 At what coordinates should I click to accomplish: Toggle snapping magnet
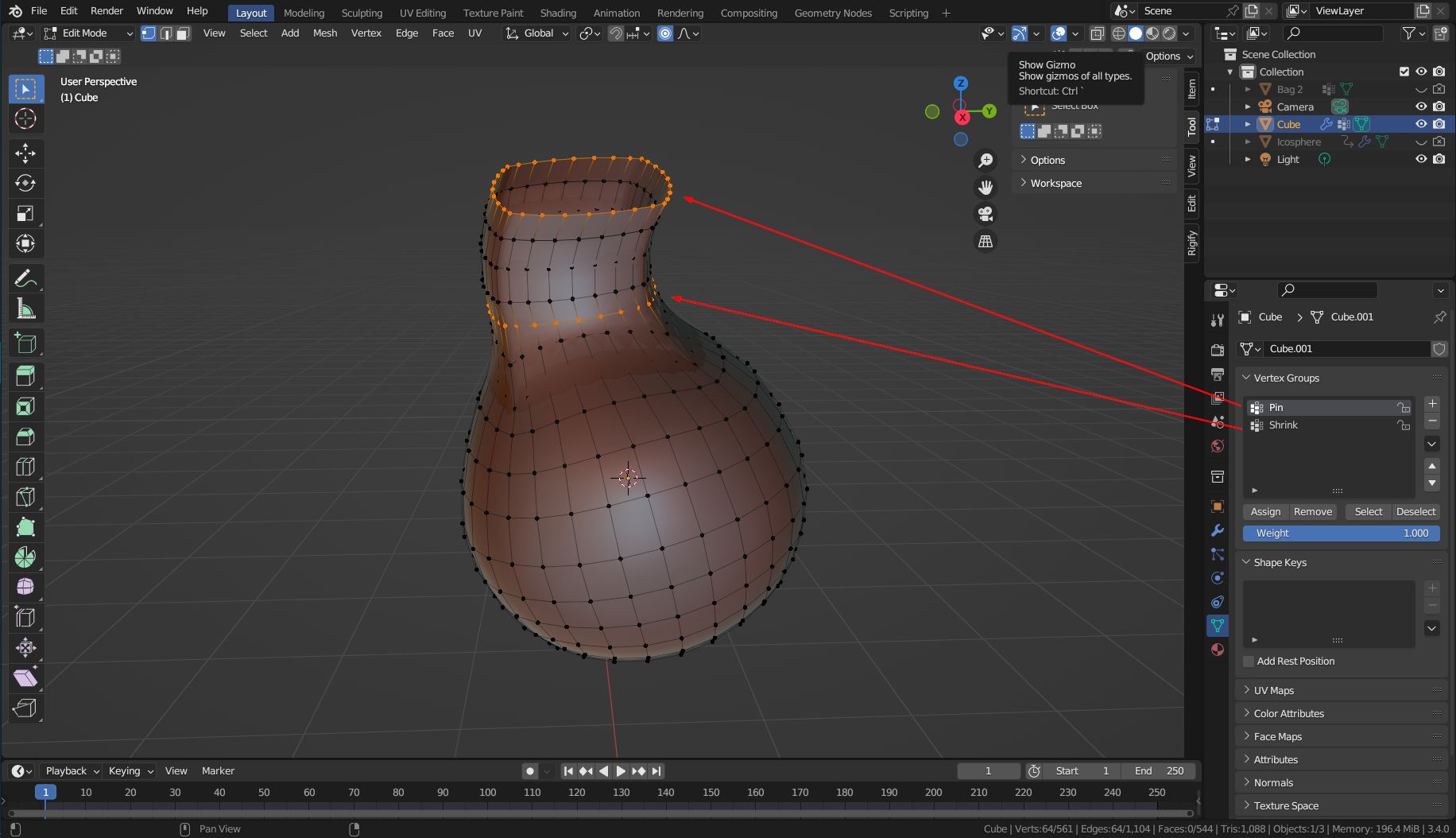[615, 33]
